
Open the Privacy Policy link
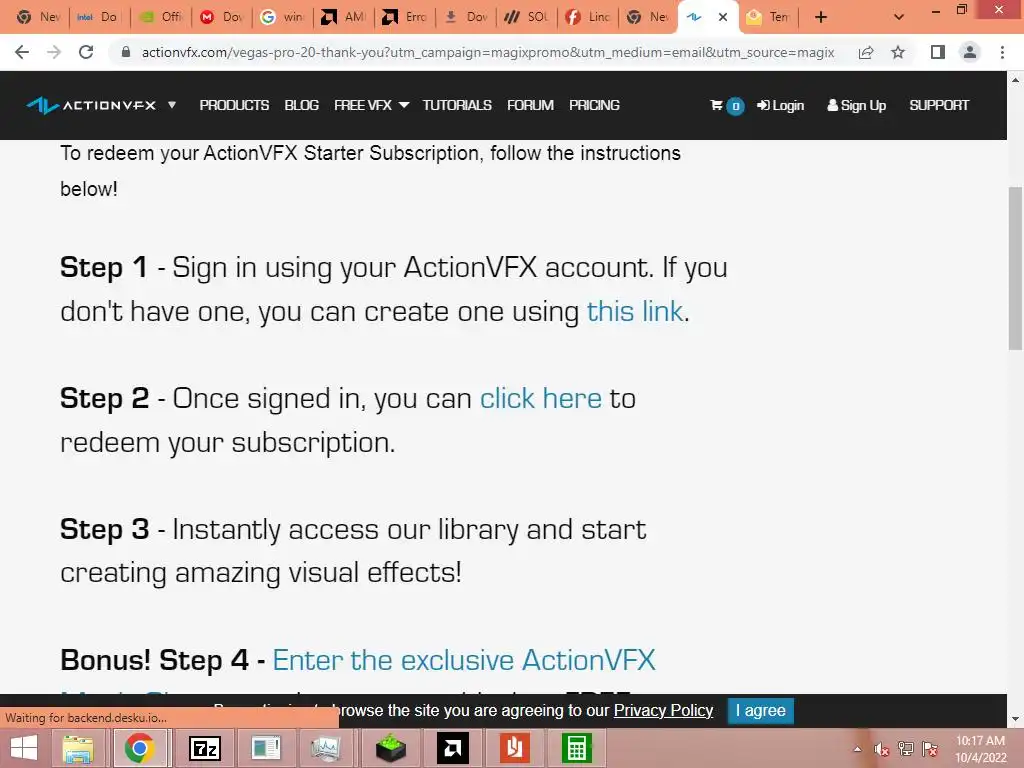tap(664, 711)
